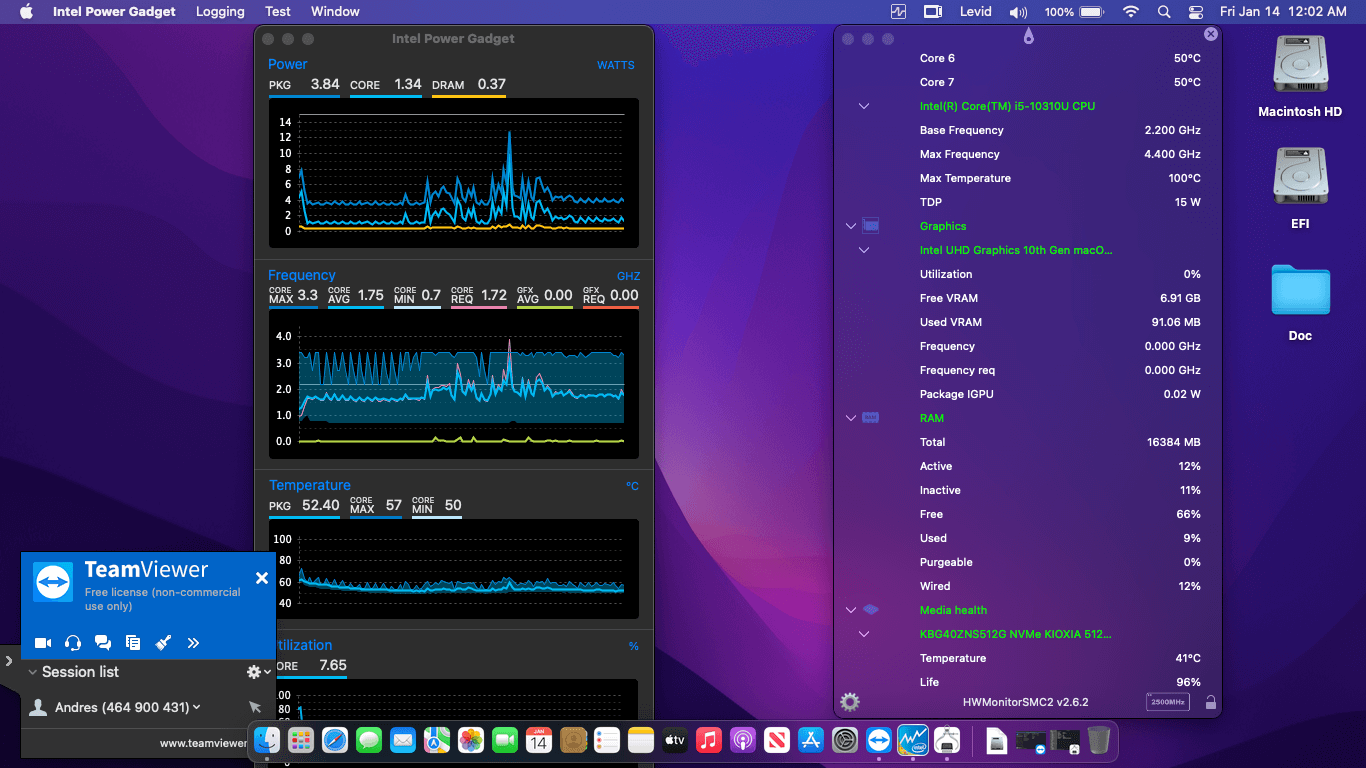Viewport: 1366px width, 768px height.
Task: Open the volume control in menu bar
Action: (x=1018, y=12)
